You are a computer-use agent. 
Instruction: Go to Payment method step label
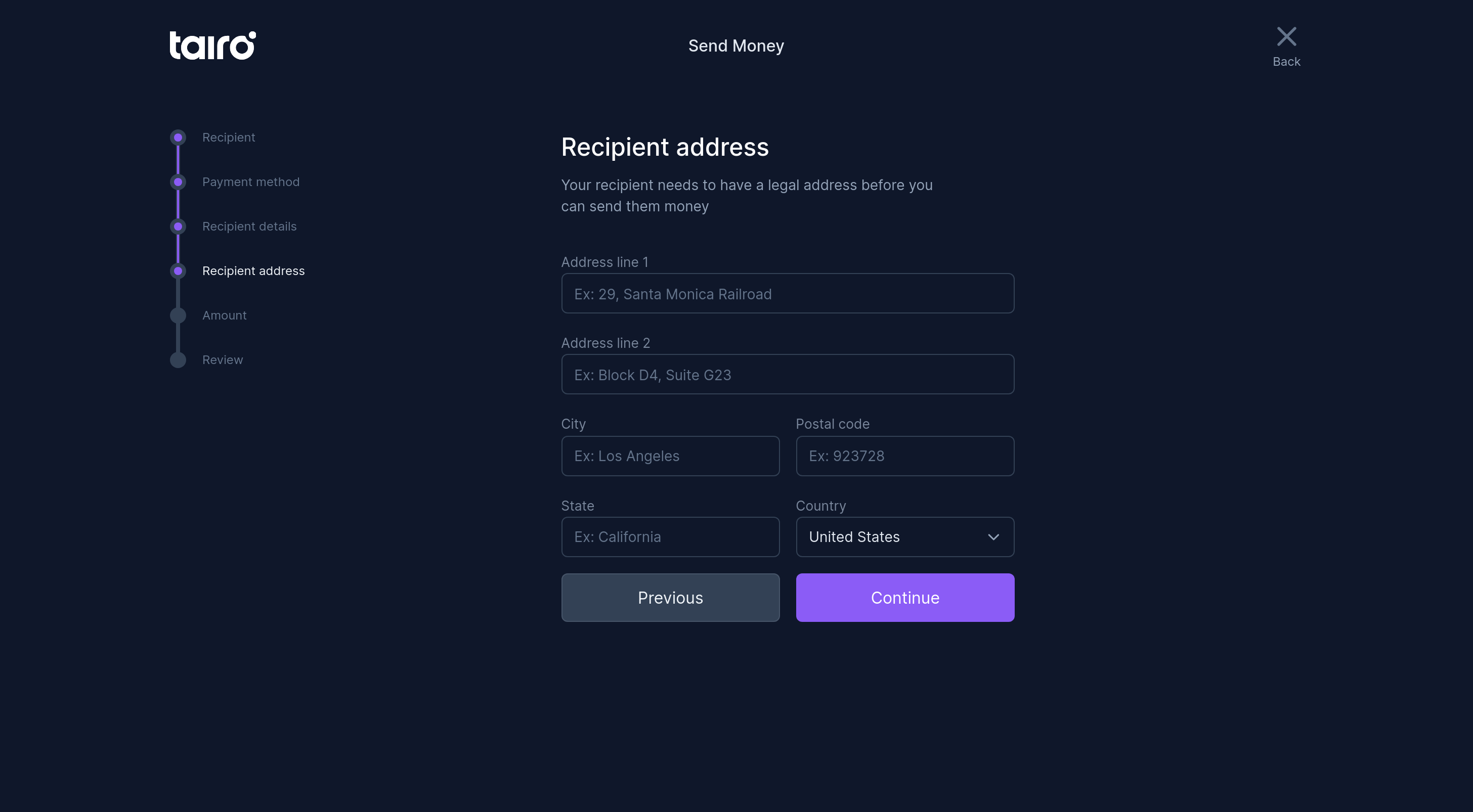tap(250, 183)
